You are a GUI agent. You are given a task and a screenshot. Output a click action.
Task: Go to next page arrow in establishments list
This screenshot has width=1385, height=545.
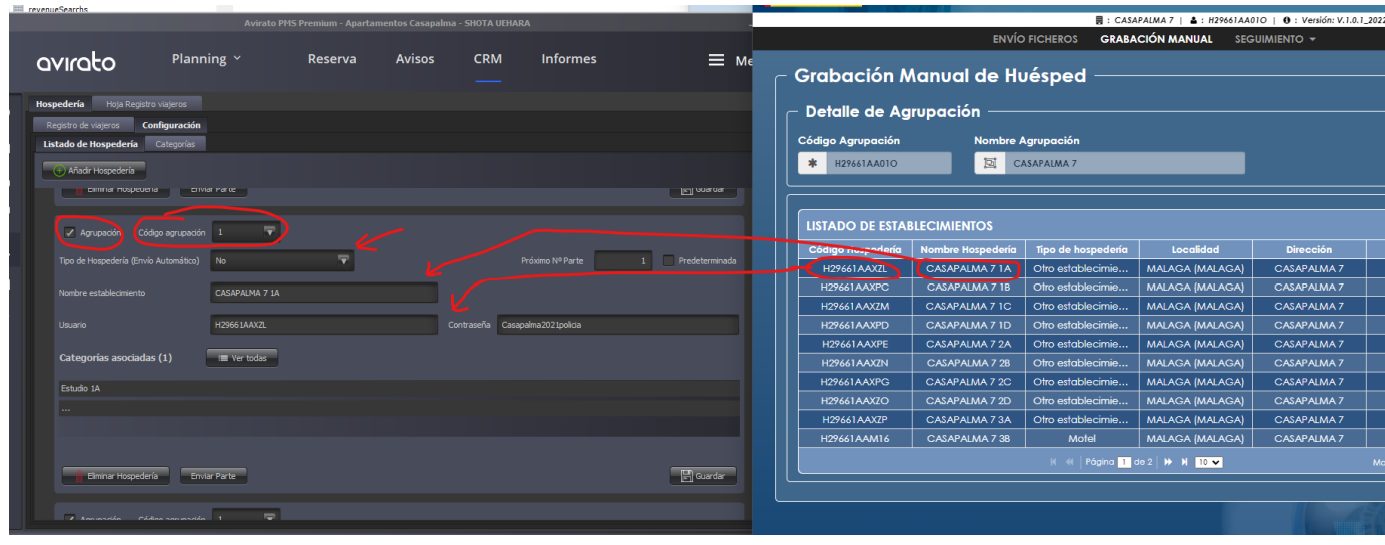click(1167, 462)
